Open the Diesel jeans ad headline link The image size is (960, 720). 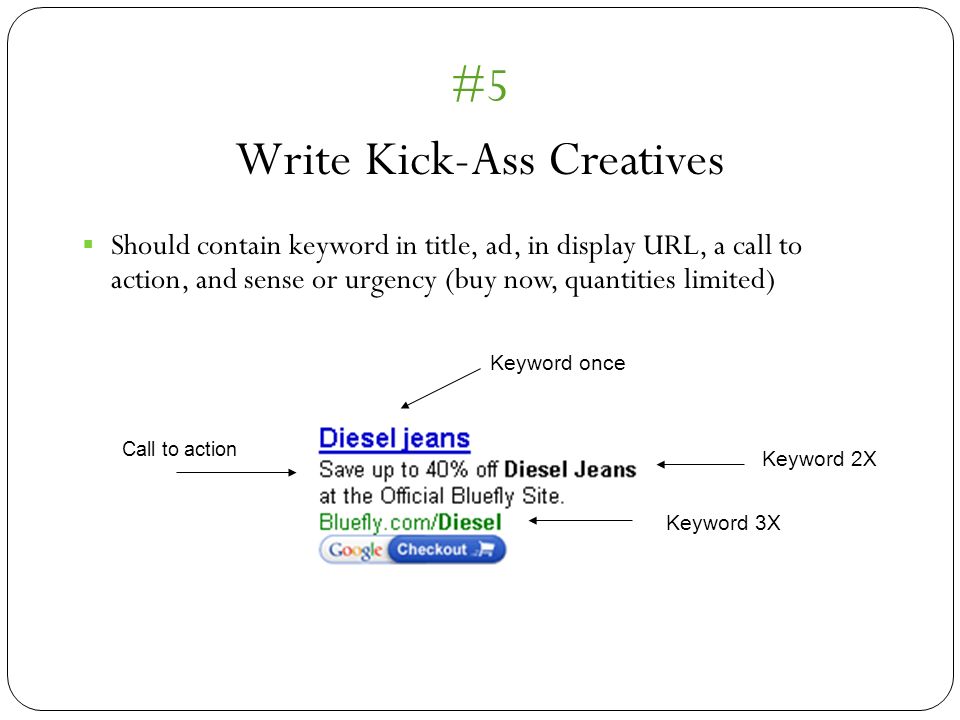tap(394, 438)
